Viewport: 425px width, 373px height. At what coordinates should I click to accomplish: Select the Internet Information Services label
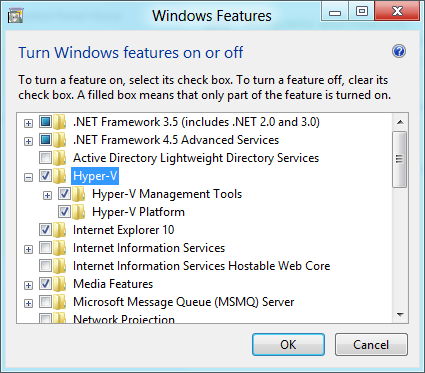tap(149, 248)
